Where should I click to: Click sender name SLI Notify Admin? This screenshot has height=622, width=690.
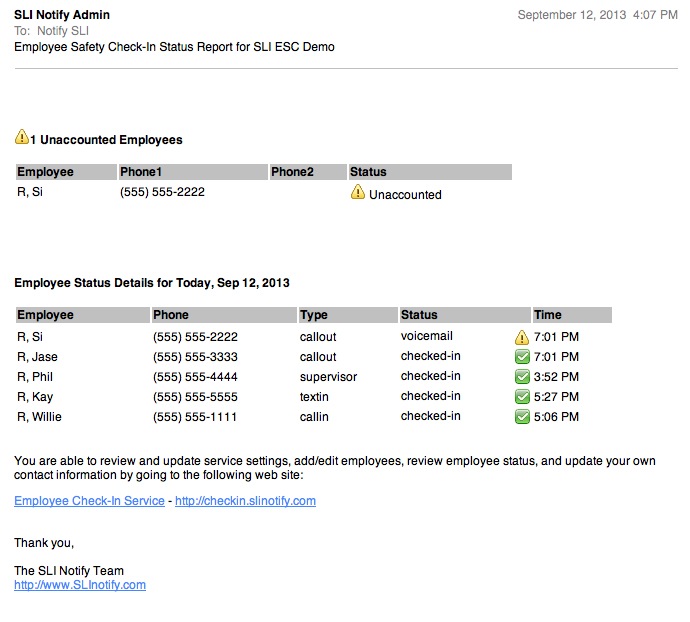pos(62,15)
